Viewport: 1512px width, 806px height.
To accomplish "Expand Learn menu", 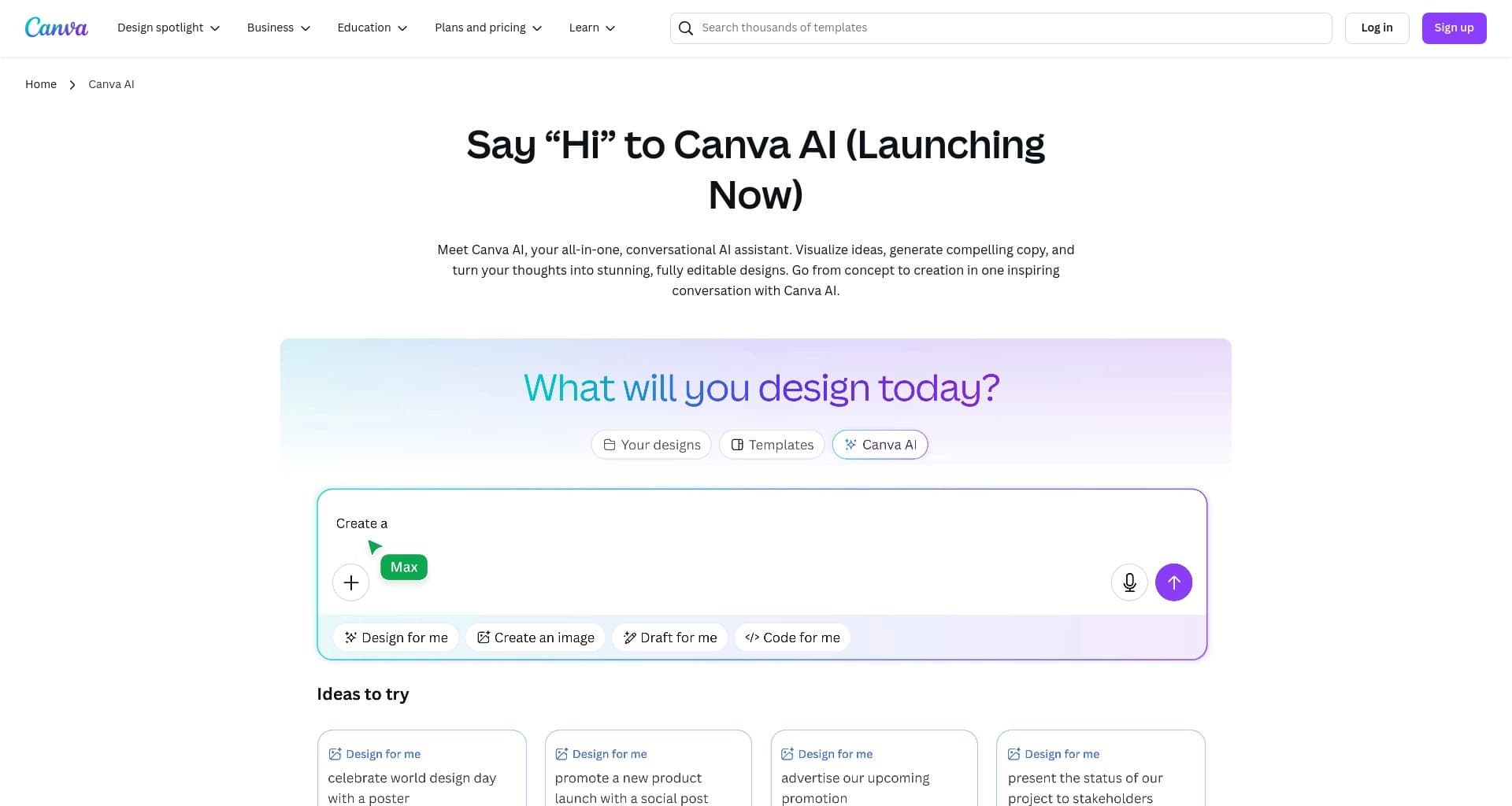I will pyautogui.click(x=592, y=28).
